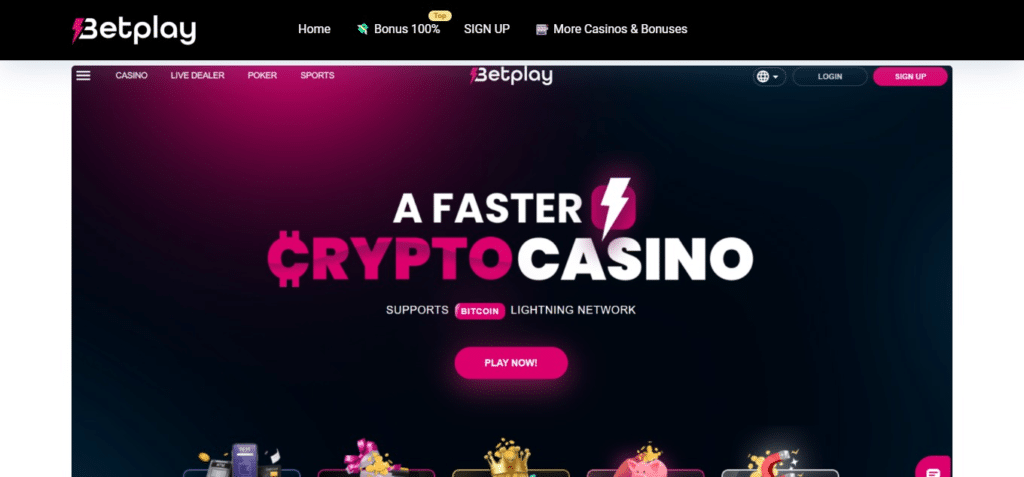The height and width of the screenshot is (477, 1024).
Task: Open the globe language selector
Action: [769, 76]
